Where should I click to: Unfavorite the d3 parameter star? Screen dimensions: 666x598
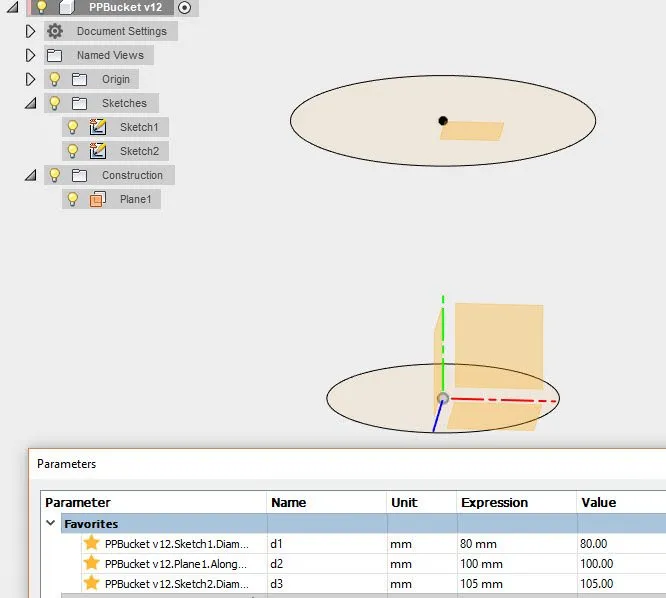[91, 583]
